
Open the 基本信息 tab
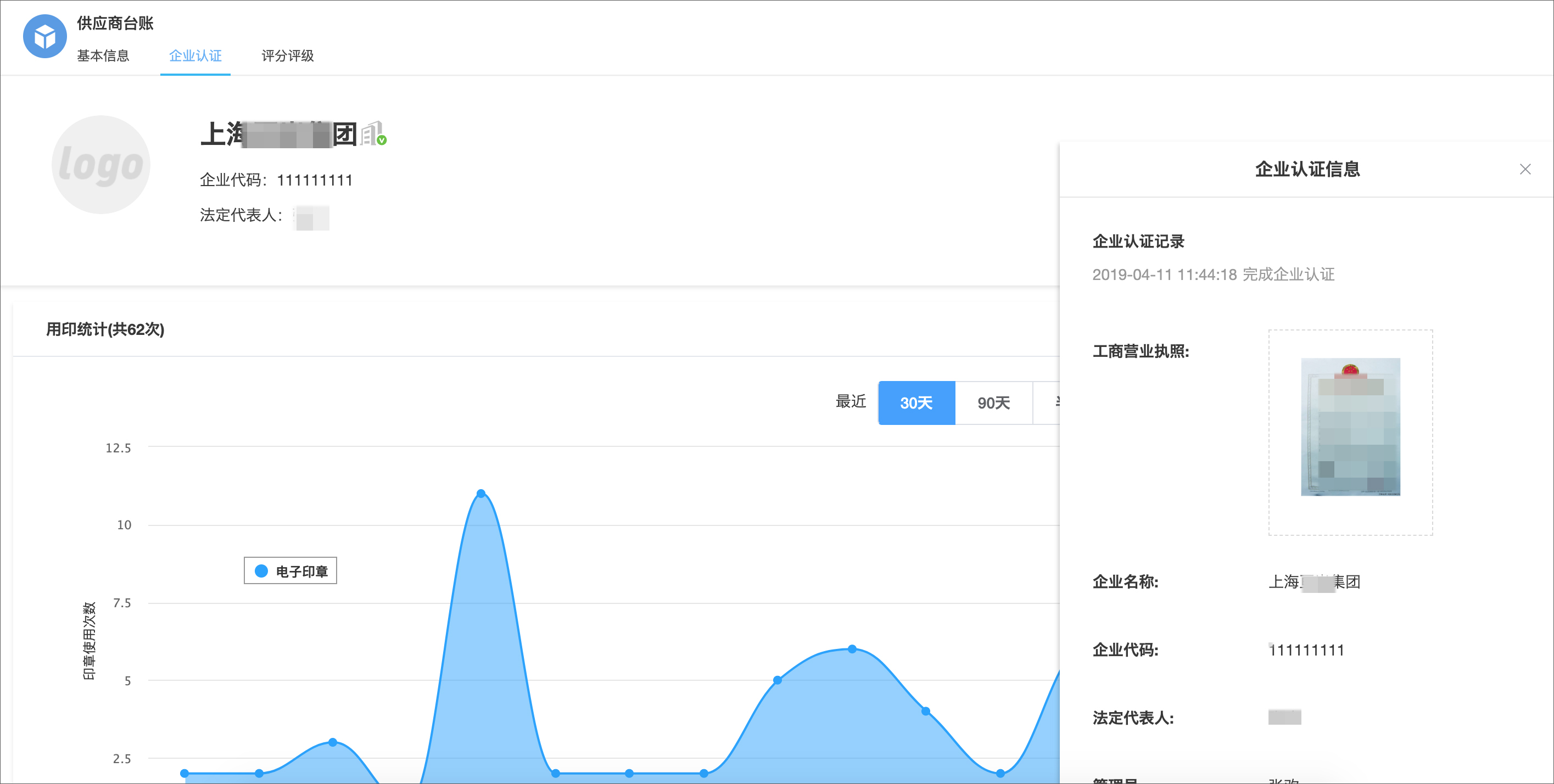pyautogui.click(x=103, y=56)
